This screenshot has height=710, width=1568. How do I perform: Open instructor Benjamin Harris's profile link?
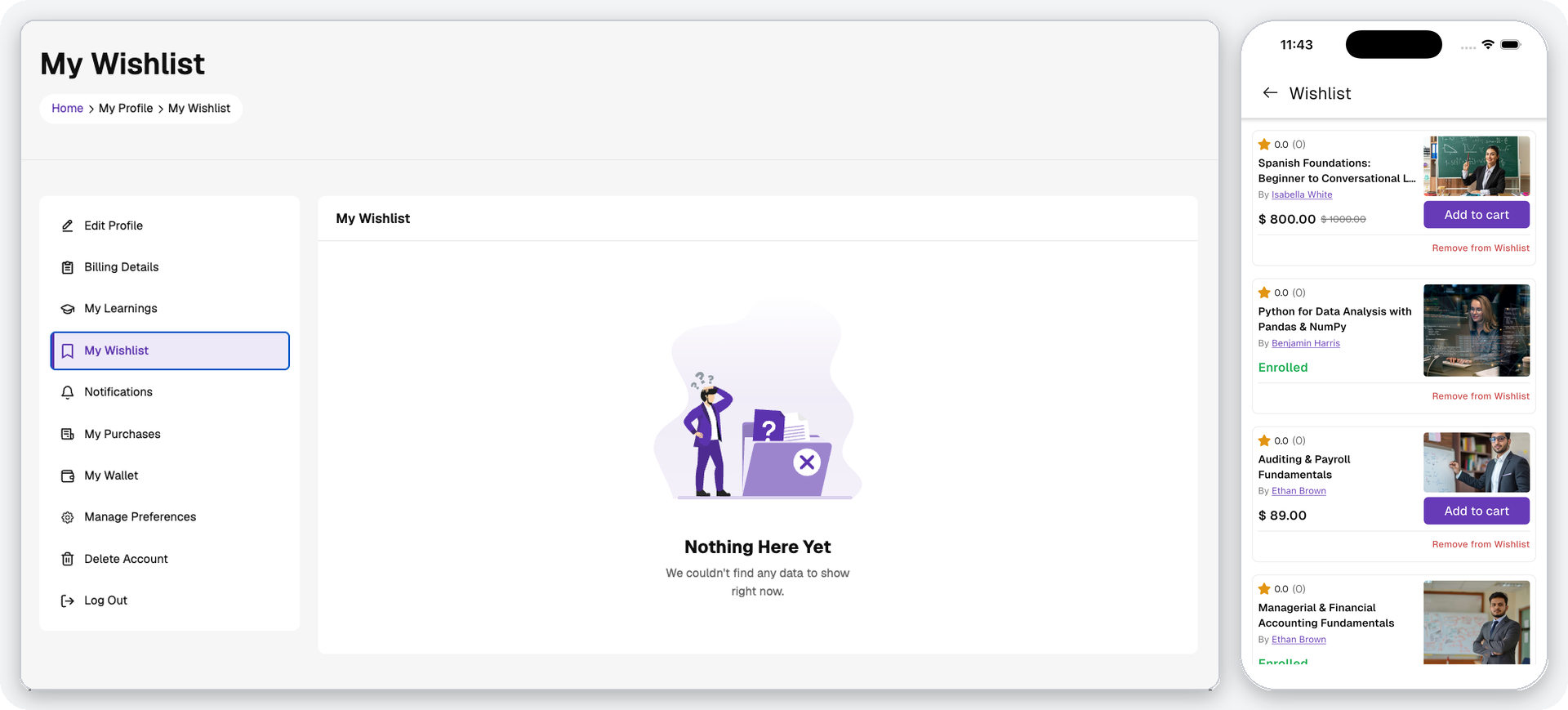(1306, 343)
